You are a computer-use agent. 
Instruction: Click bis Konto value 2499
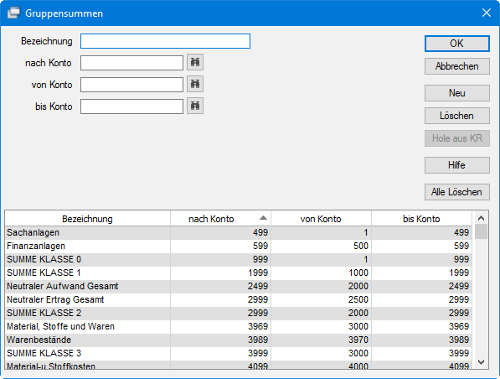tap(459, 286)
